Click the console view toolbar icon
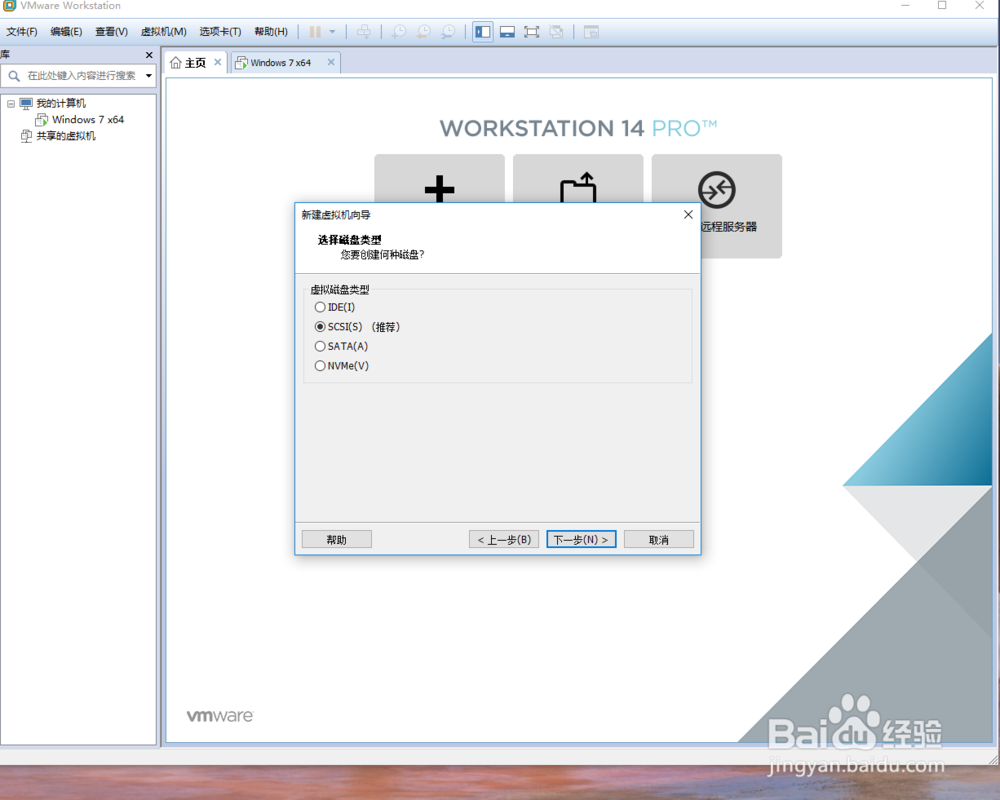1000x800 pixels. tap(591, 32)
